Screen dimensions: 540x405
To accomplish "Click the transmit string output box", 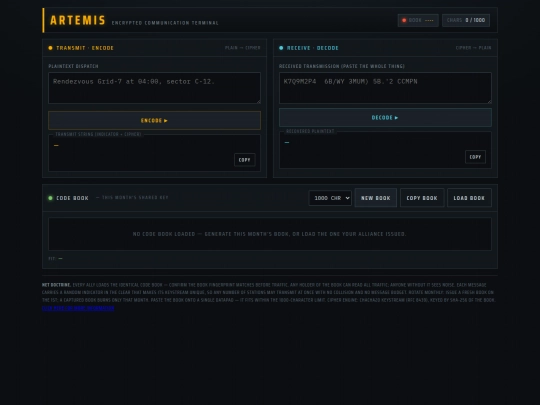I will 154,153.
